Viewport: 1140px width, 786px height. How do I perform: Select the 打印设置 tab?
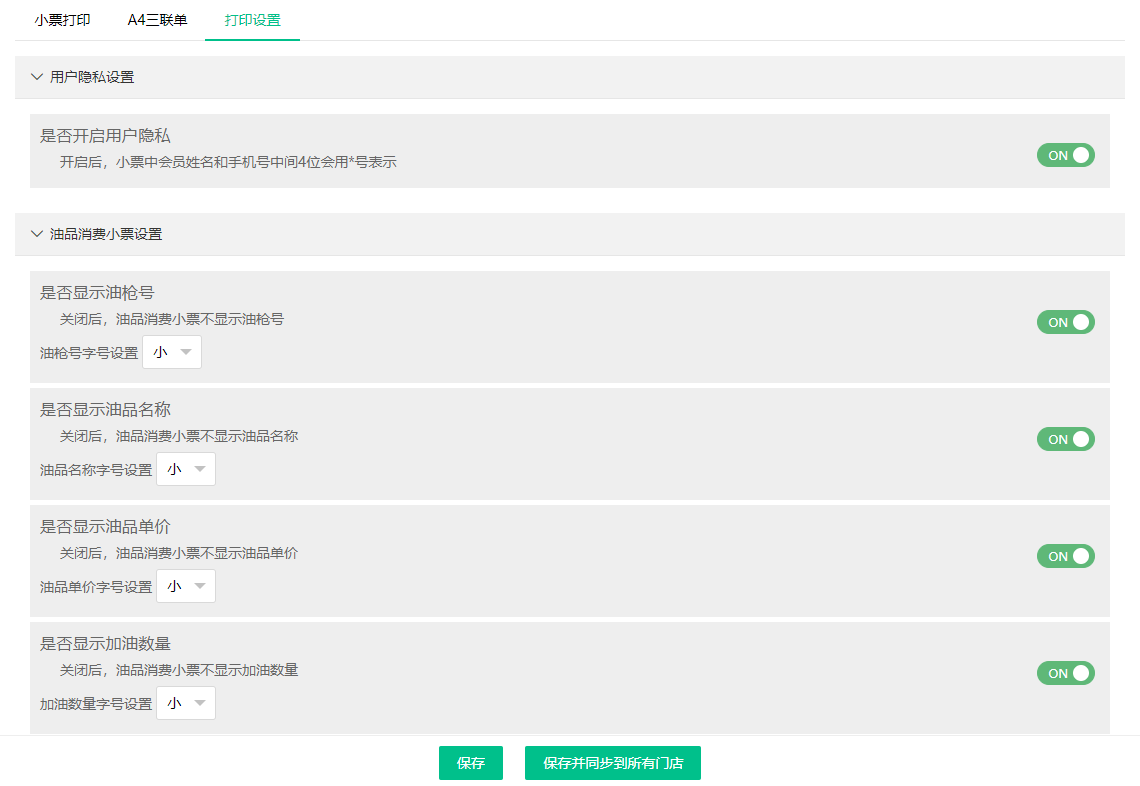tap(252, 18)
